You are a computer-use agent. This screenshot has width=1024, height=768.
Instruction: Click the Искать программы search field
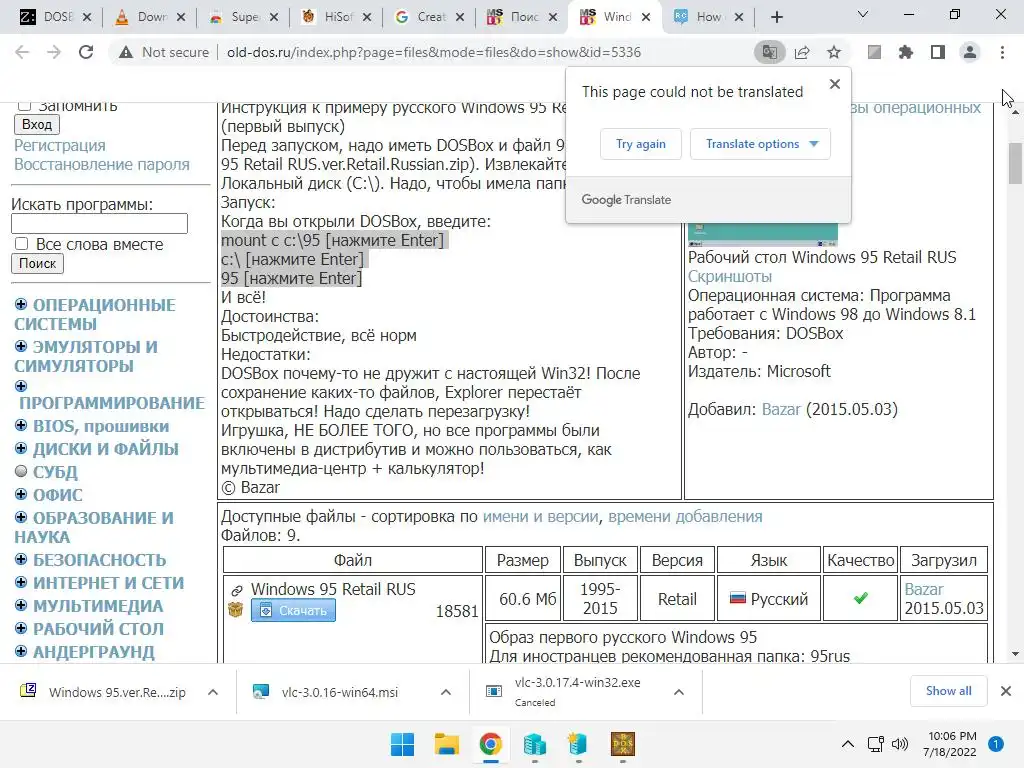(99, 223)
